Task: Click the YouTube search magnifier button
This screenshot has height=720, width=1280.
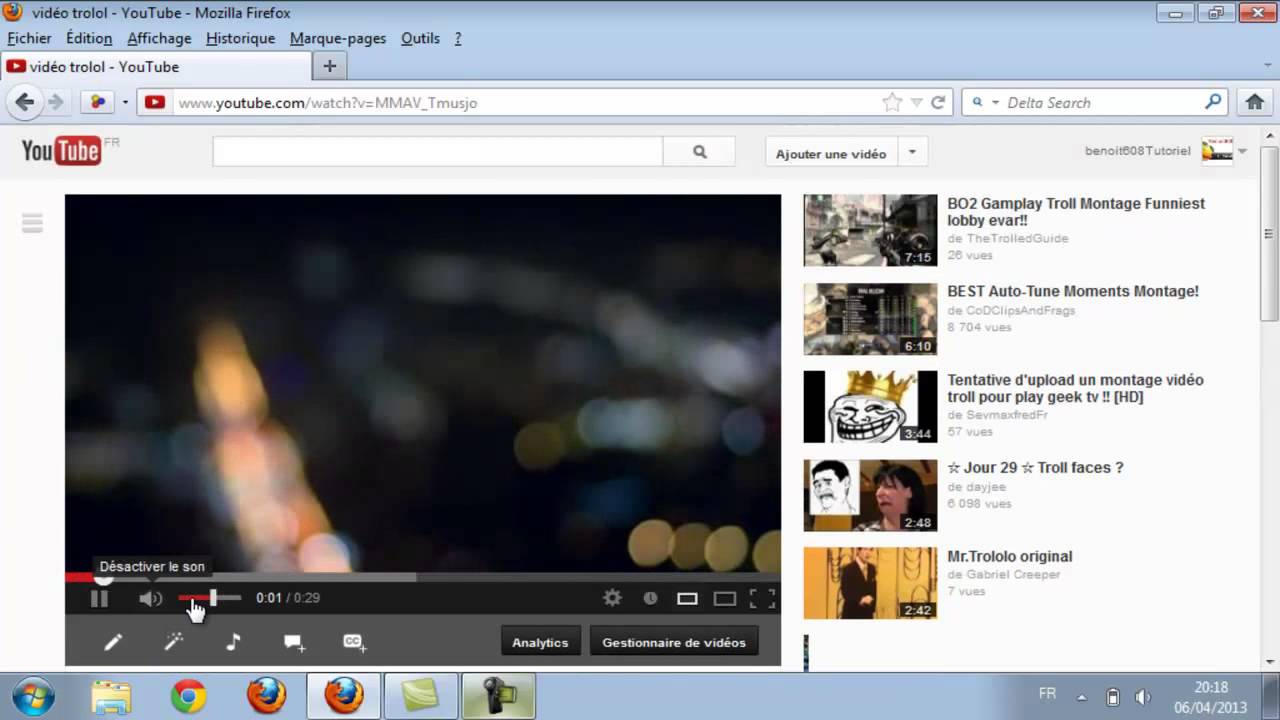Action: [x=699, y=152]
